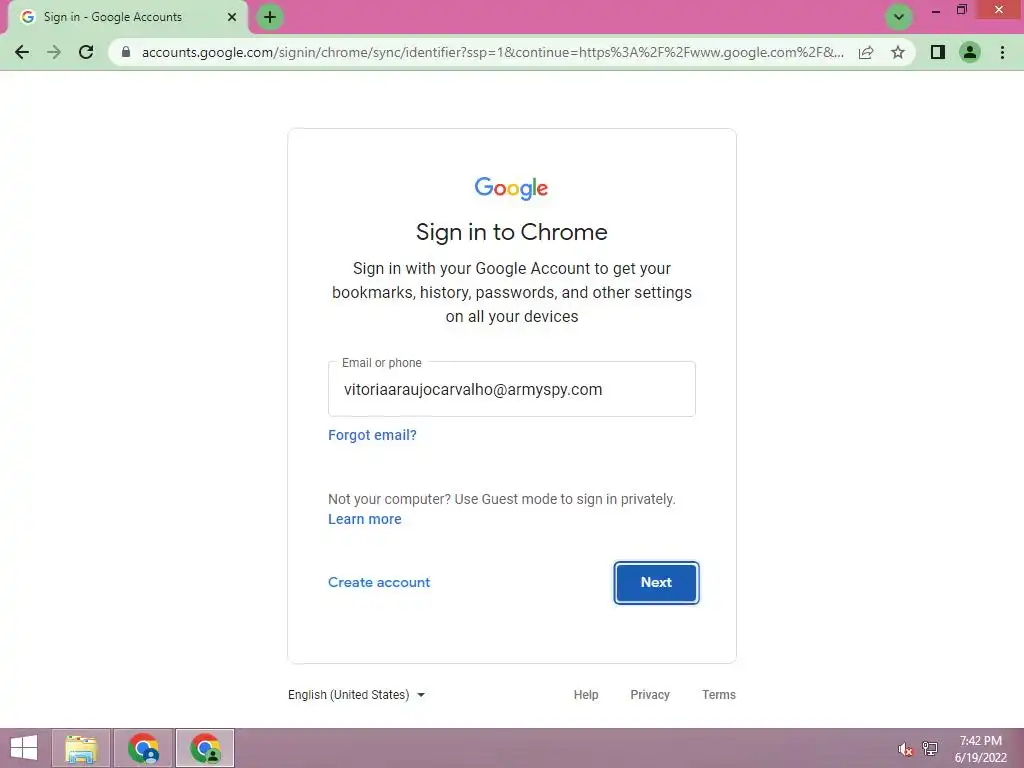
Task: Open a new tab with the plus button
Action: [270, 17]
